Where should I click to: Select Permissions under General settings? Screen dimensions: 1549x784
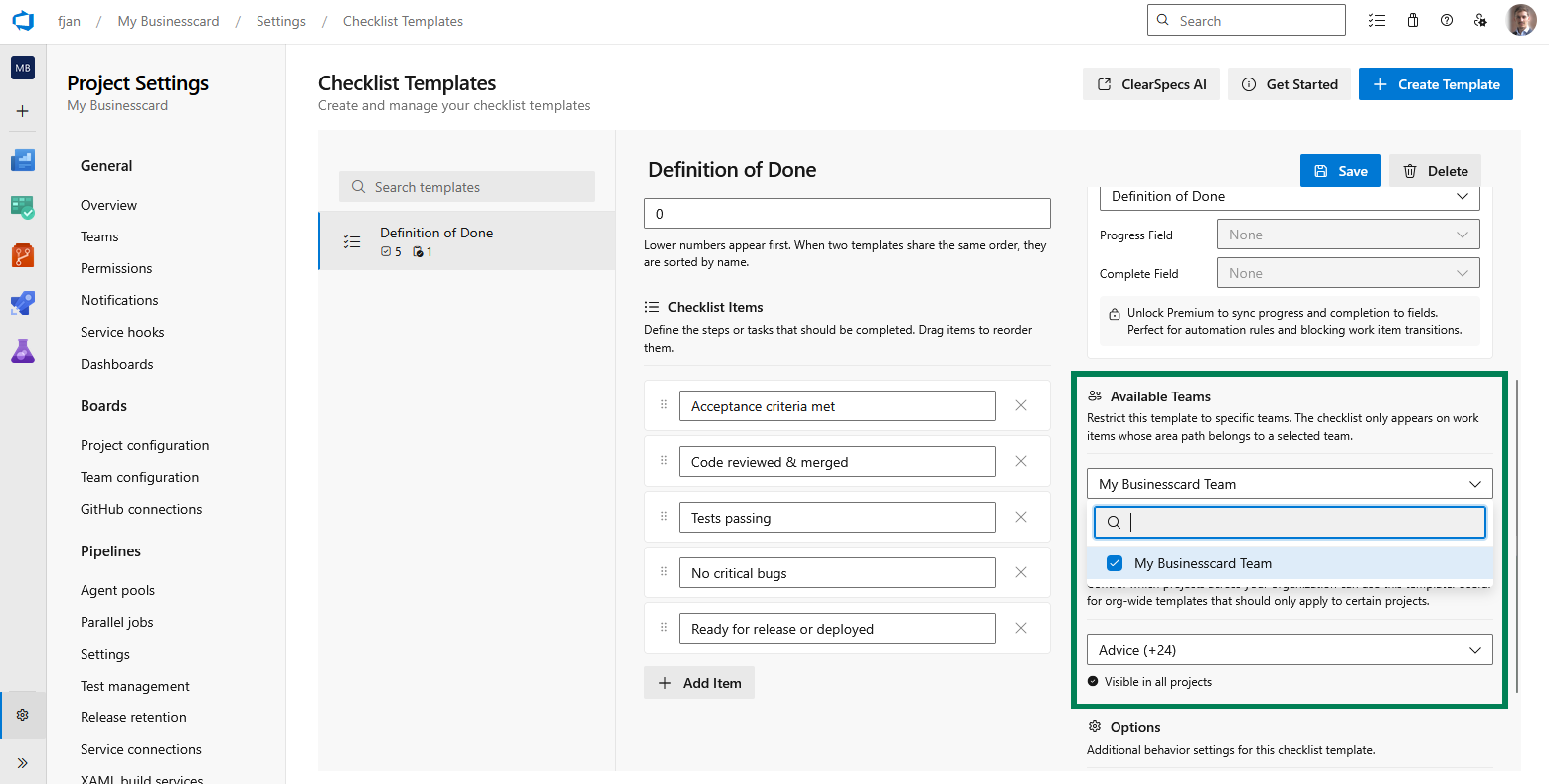point(116,267)
